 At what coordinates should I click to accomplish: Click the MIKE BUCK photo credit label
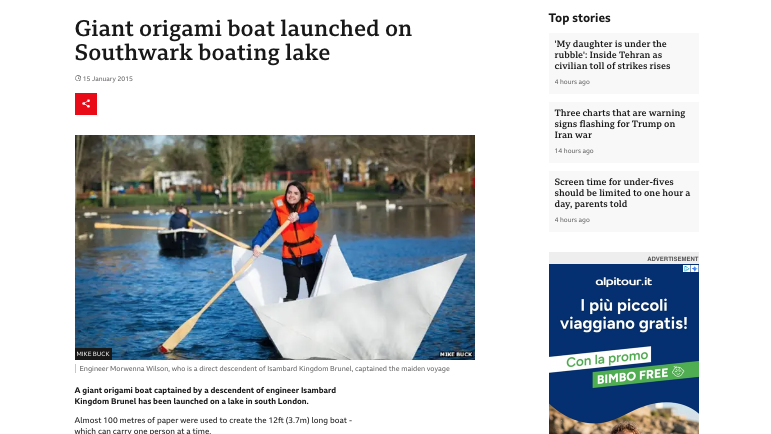93,353
